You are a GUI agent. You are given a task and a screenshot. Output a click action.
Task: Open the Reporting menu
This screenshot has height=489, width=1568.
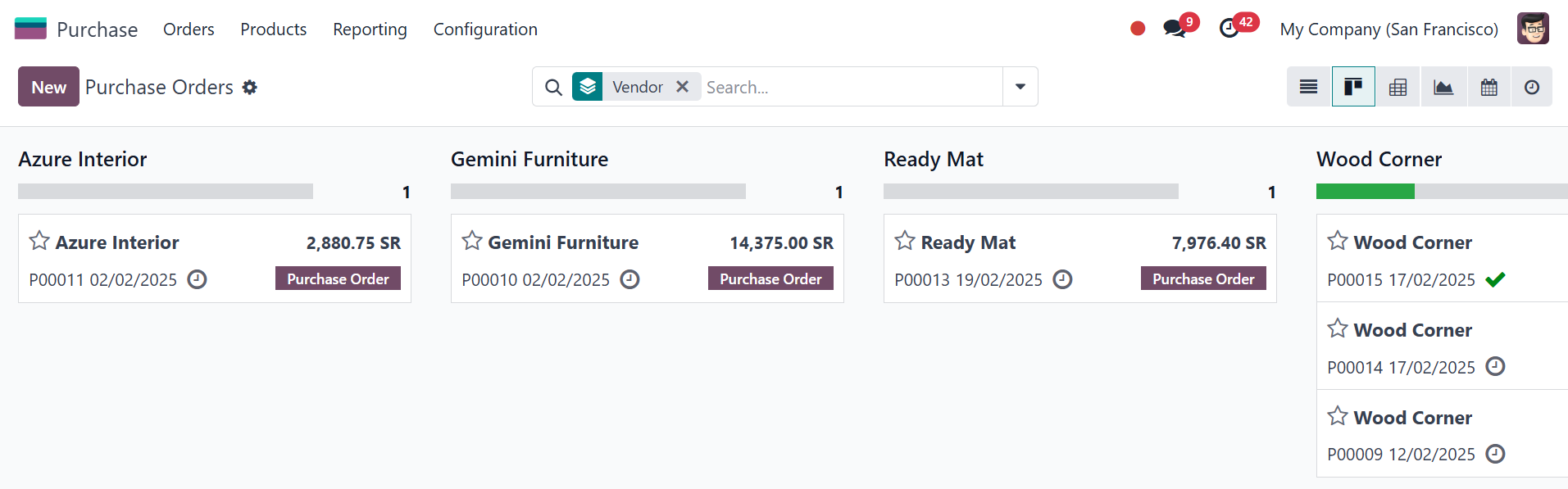(x=370, y=29)
